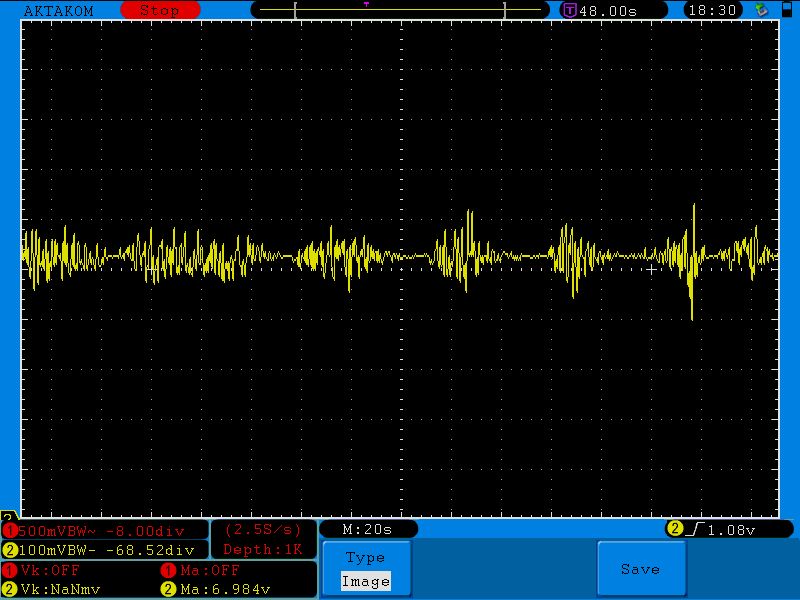Click the channel 2 Ma:6.984v measurement

point(225,589)
